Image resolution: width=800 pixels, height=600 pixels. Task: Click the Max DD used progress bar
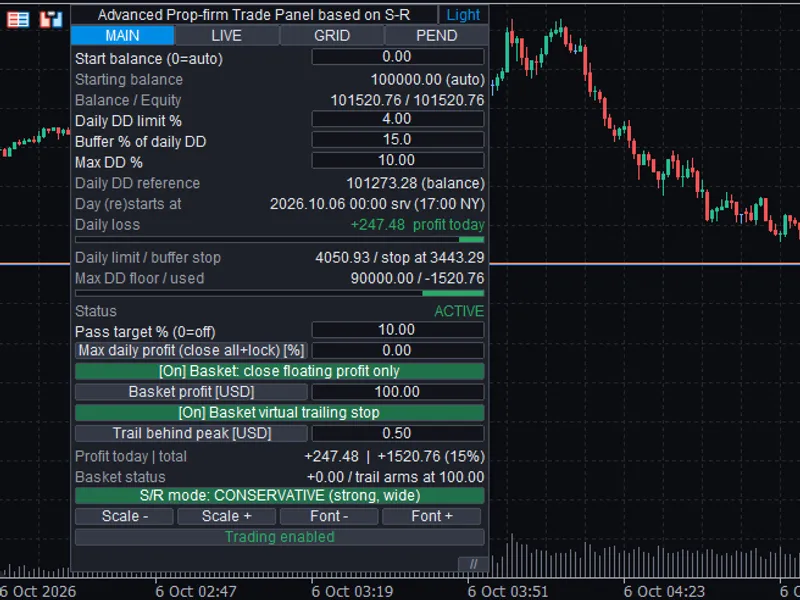click(x=280, y=293)
